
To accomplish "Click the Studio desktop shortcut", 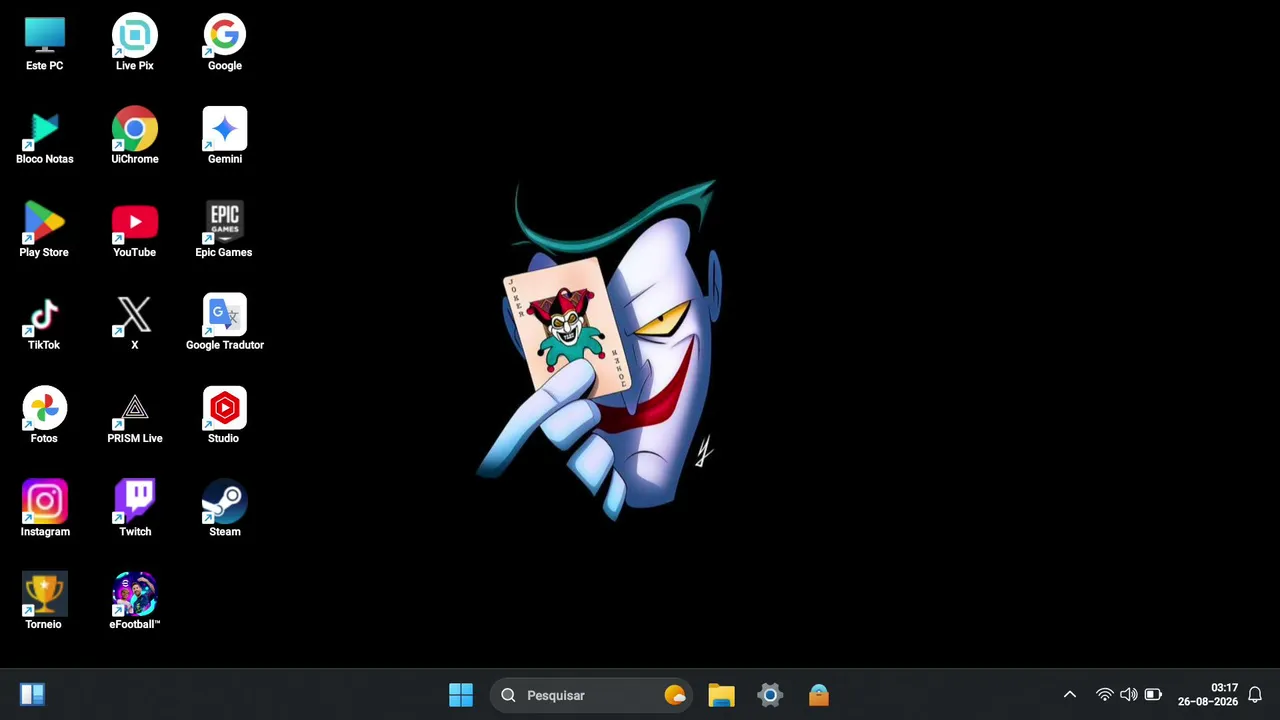I will (x=224, y=416).
